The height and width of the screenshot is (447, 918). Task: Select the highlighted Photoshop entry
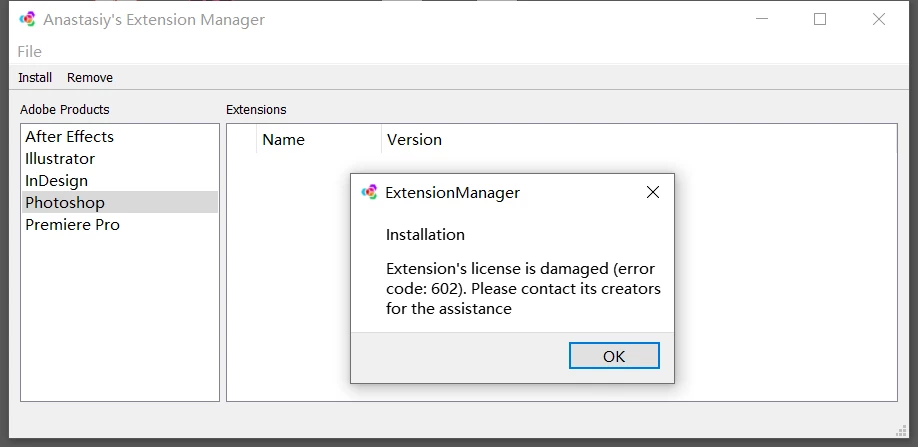120,202
